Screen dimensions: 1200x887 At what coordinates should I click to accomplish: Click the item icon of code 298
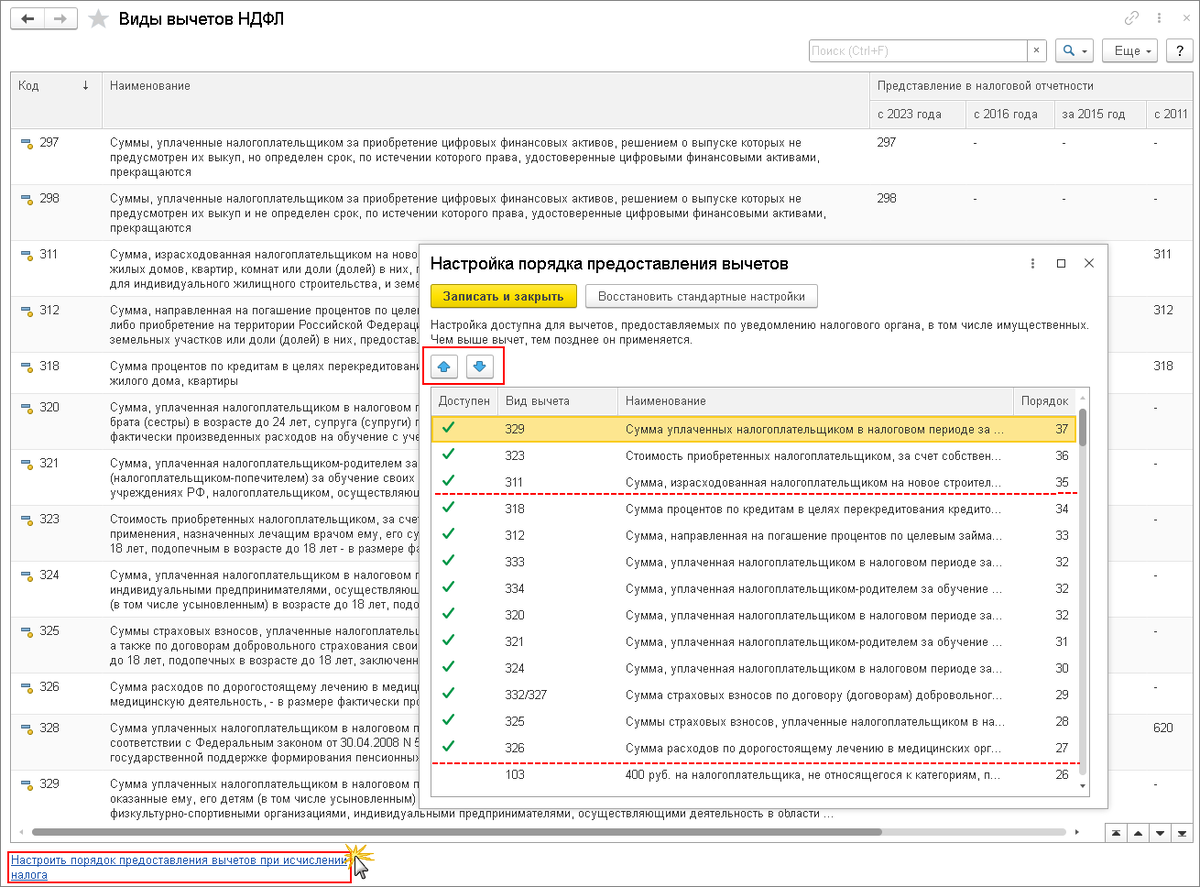point(27,200)
